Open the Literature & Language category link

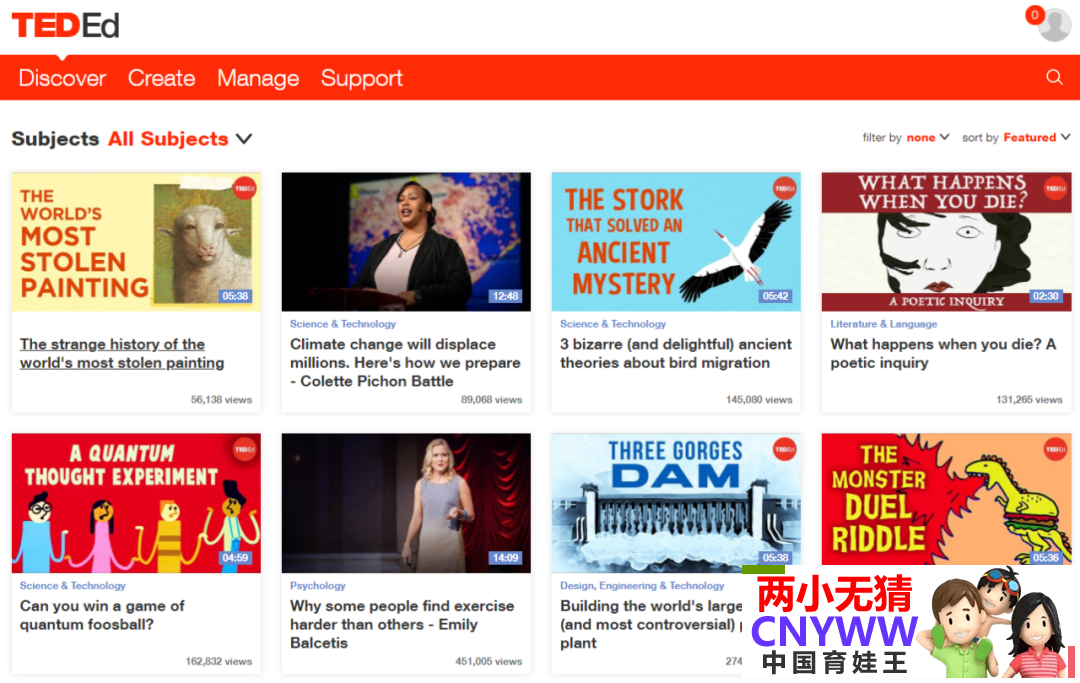click(x=883, y=324)
